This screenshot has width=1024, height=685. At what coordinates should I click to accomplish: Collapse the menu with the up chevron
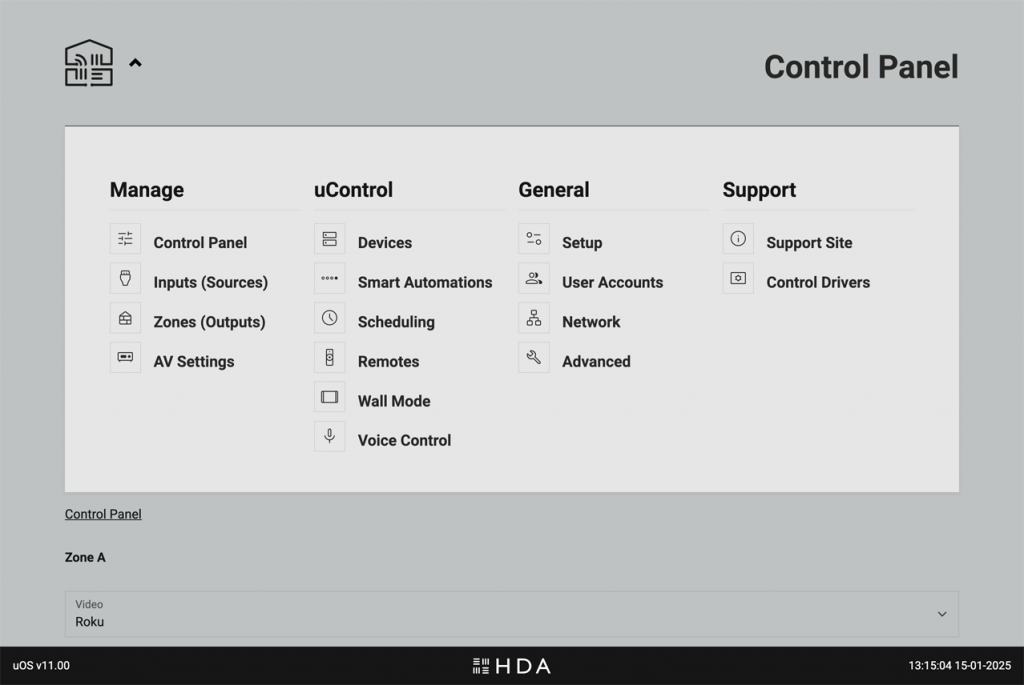click(135, 63)
